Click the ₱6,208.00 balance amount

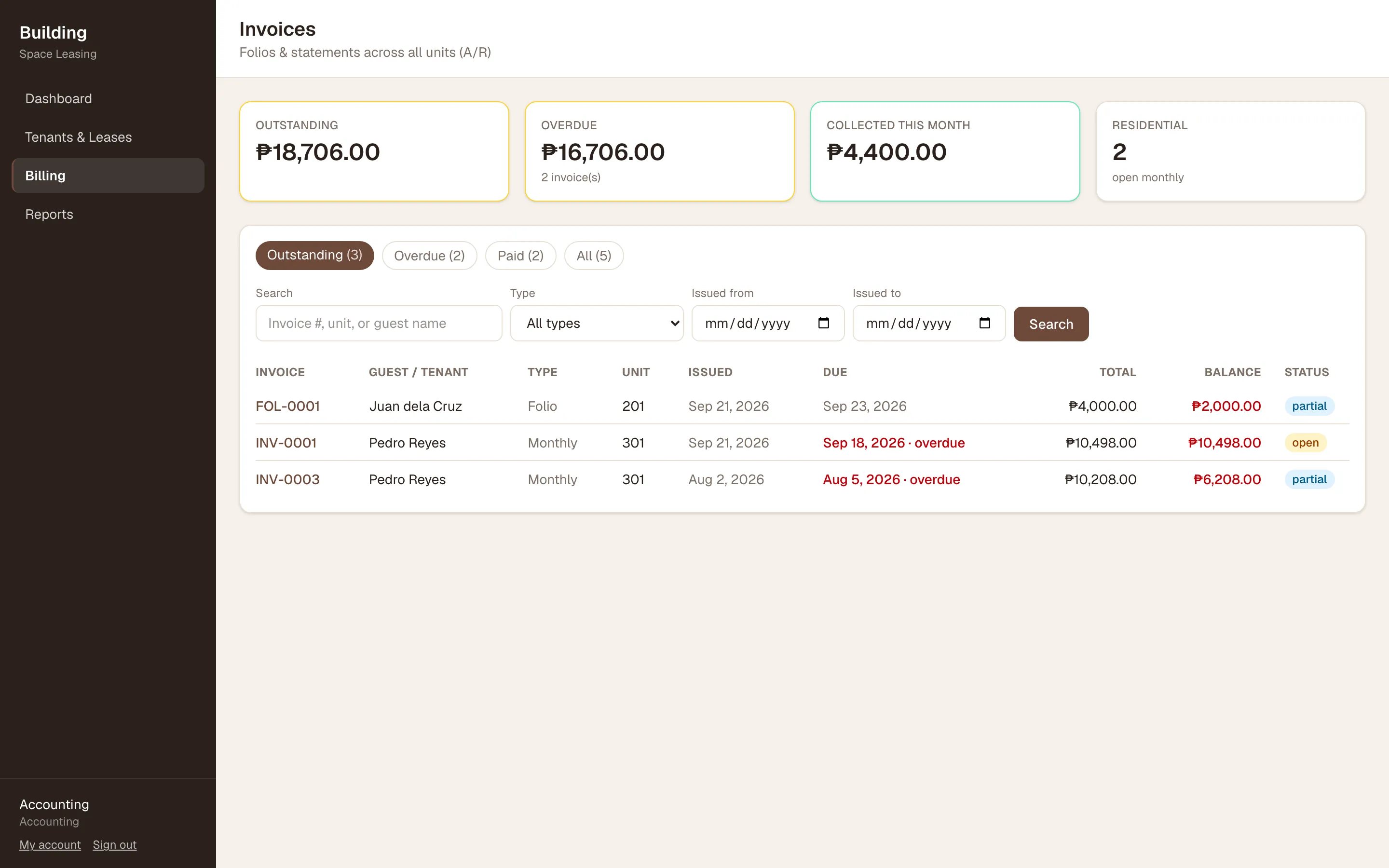tap(1227, 479)
